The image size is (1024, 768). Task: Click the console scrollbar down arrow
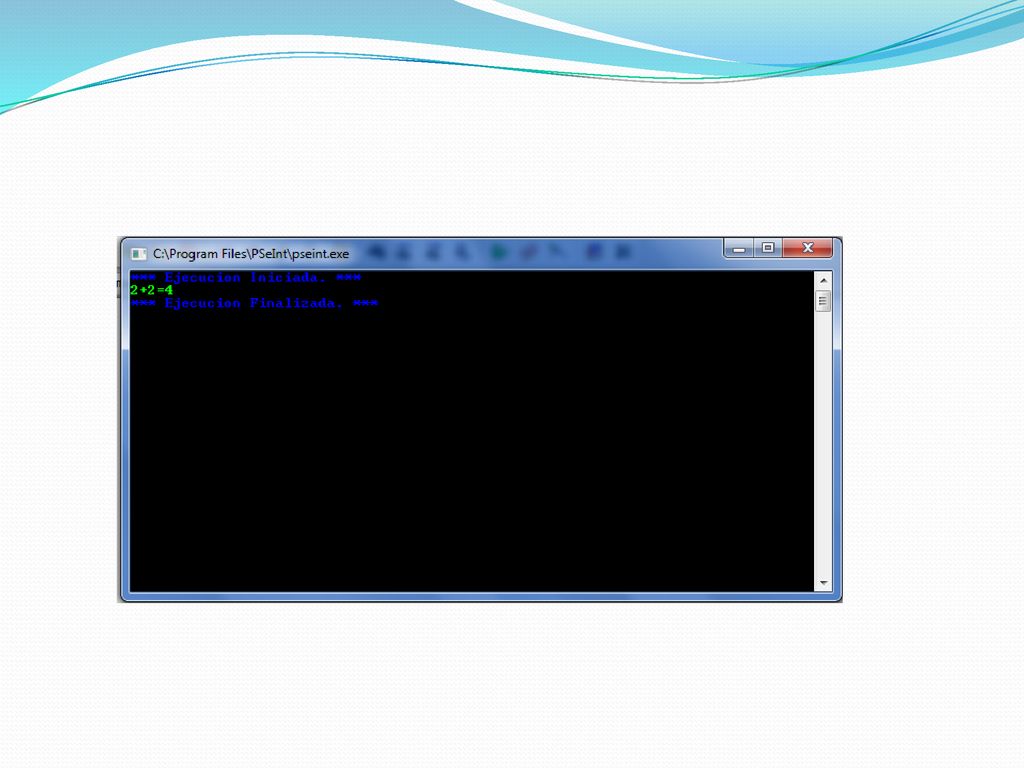pos(823,583)
